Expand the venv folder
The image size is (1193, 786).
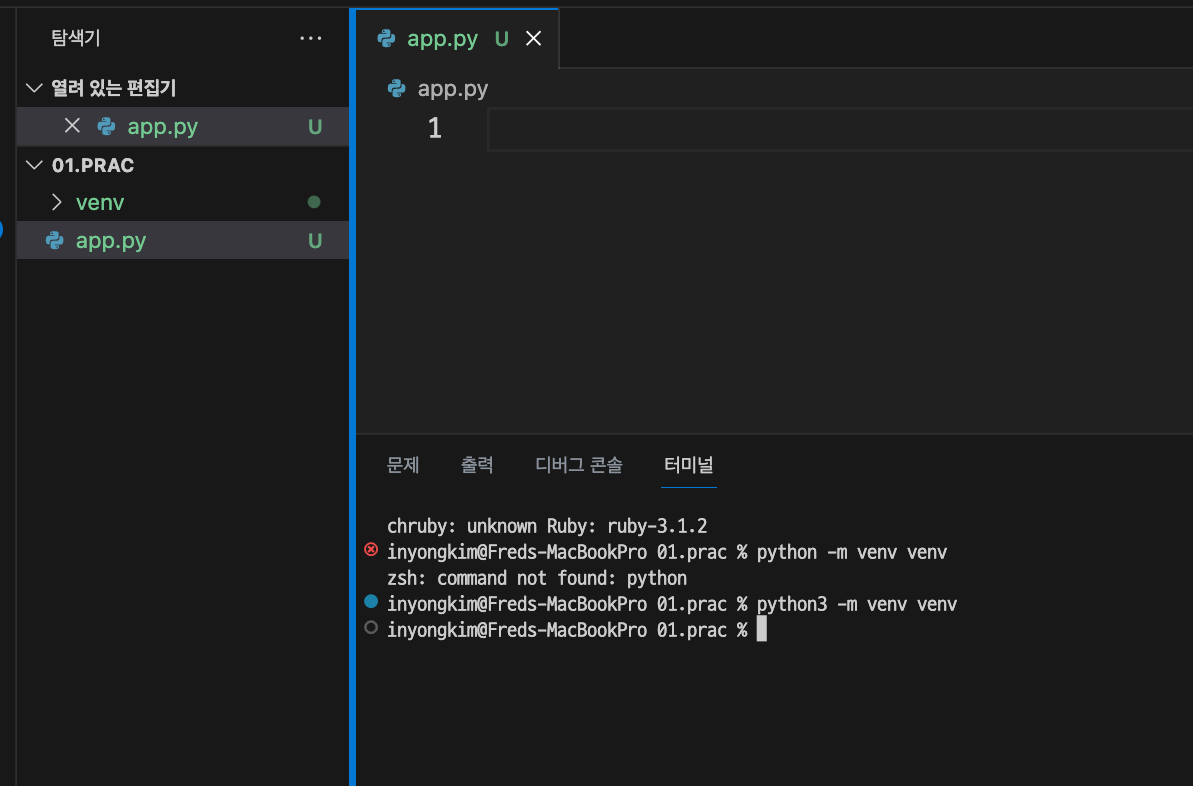57,202
